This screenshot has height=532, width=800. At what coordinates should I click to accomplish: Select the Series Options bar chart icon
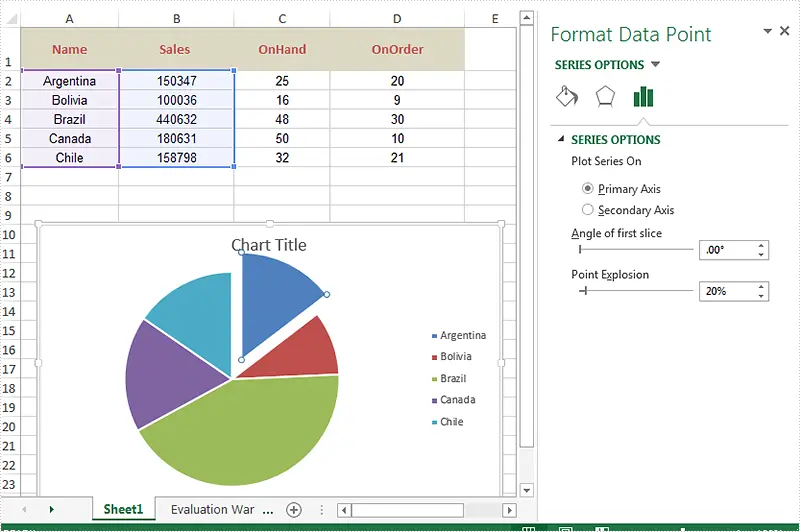click(643, 97)
